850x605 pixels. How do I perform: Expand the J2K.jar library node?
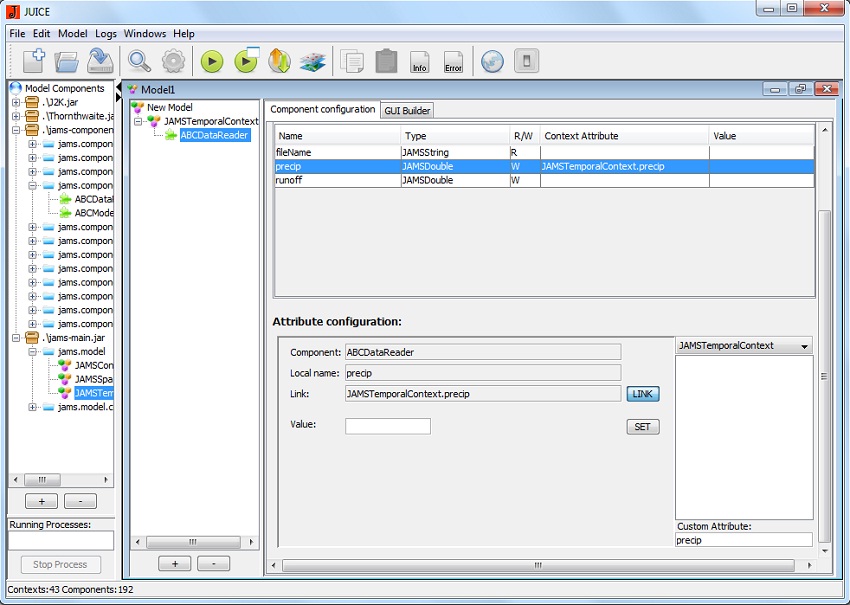coord(17,102)
